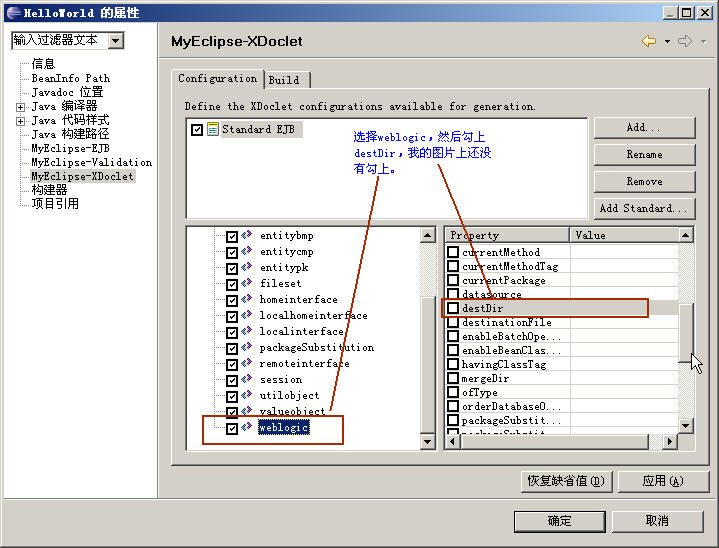
Task: Switch to the Configuration tab
Action: coord(217,79)
